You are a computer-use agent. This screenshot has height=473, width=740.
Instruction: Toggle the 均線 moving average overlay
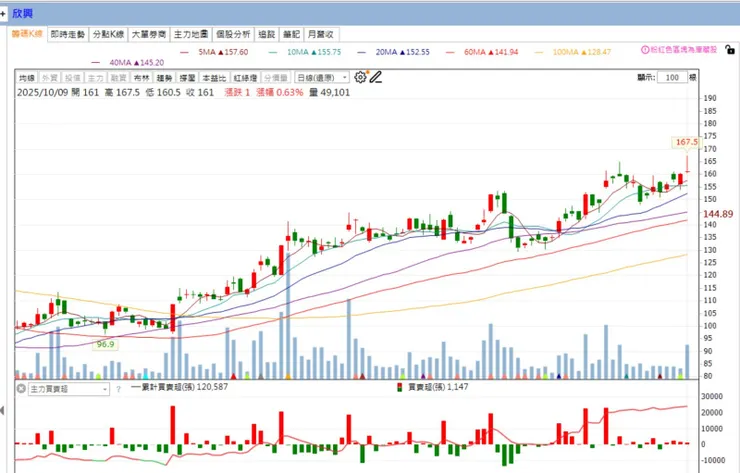pyautogui.click(x=27, y=78)
